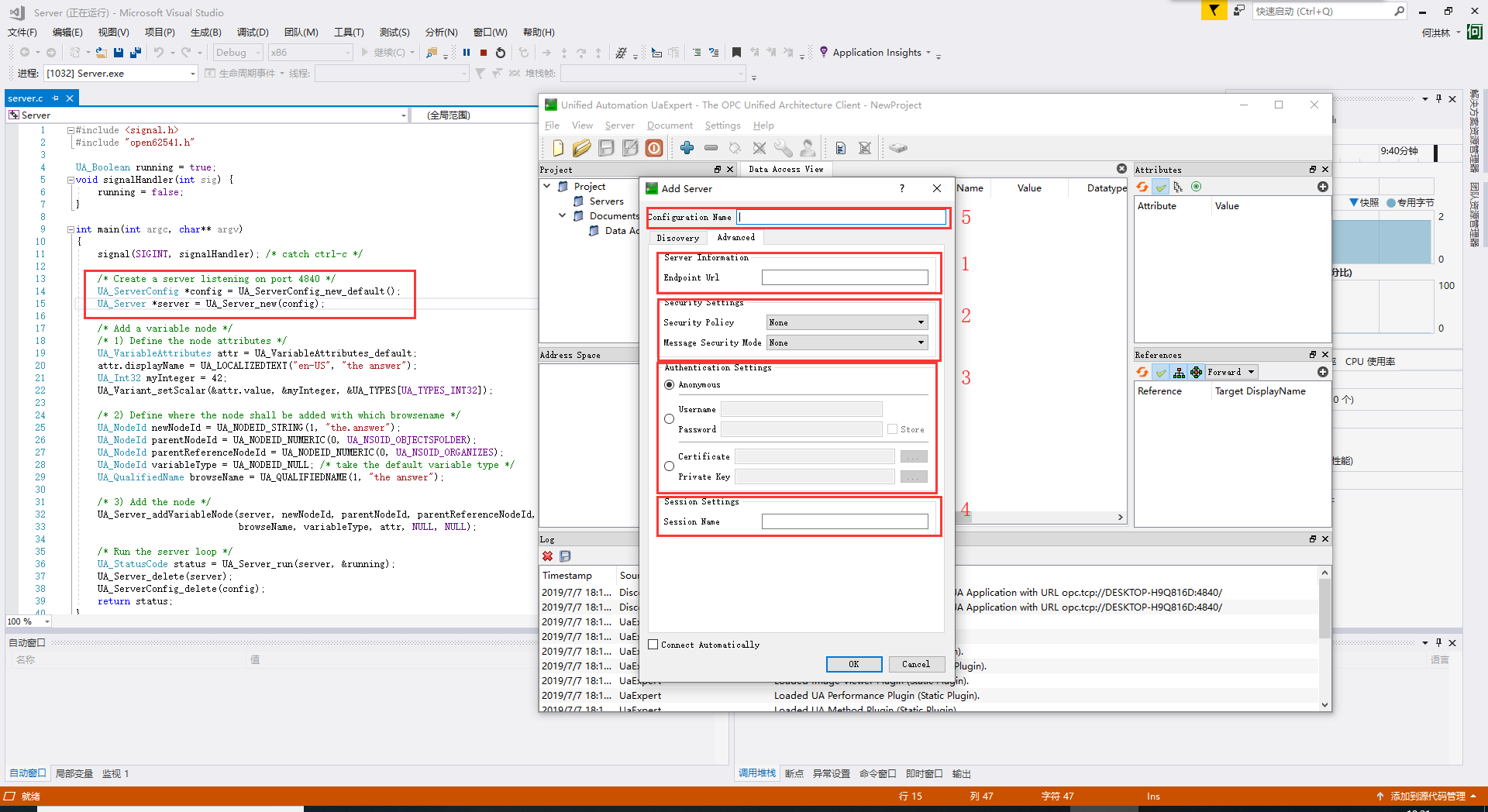The height and width of the screenshot is (812, 1488).
Task: Click the new document icon in UaExpert toolbar
Action: click(558, 148)
